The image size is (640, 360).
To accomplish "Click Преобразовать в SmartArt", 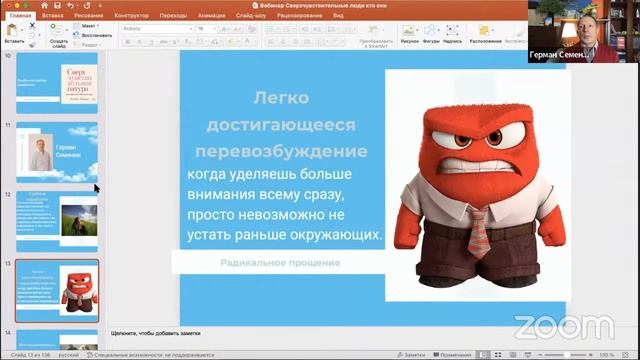I will click(x=376, y=36).
